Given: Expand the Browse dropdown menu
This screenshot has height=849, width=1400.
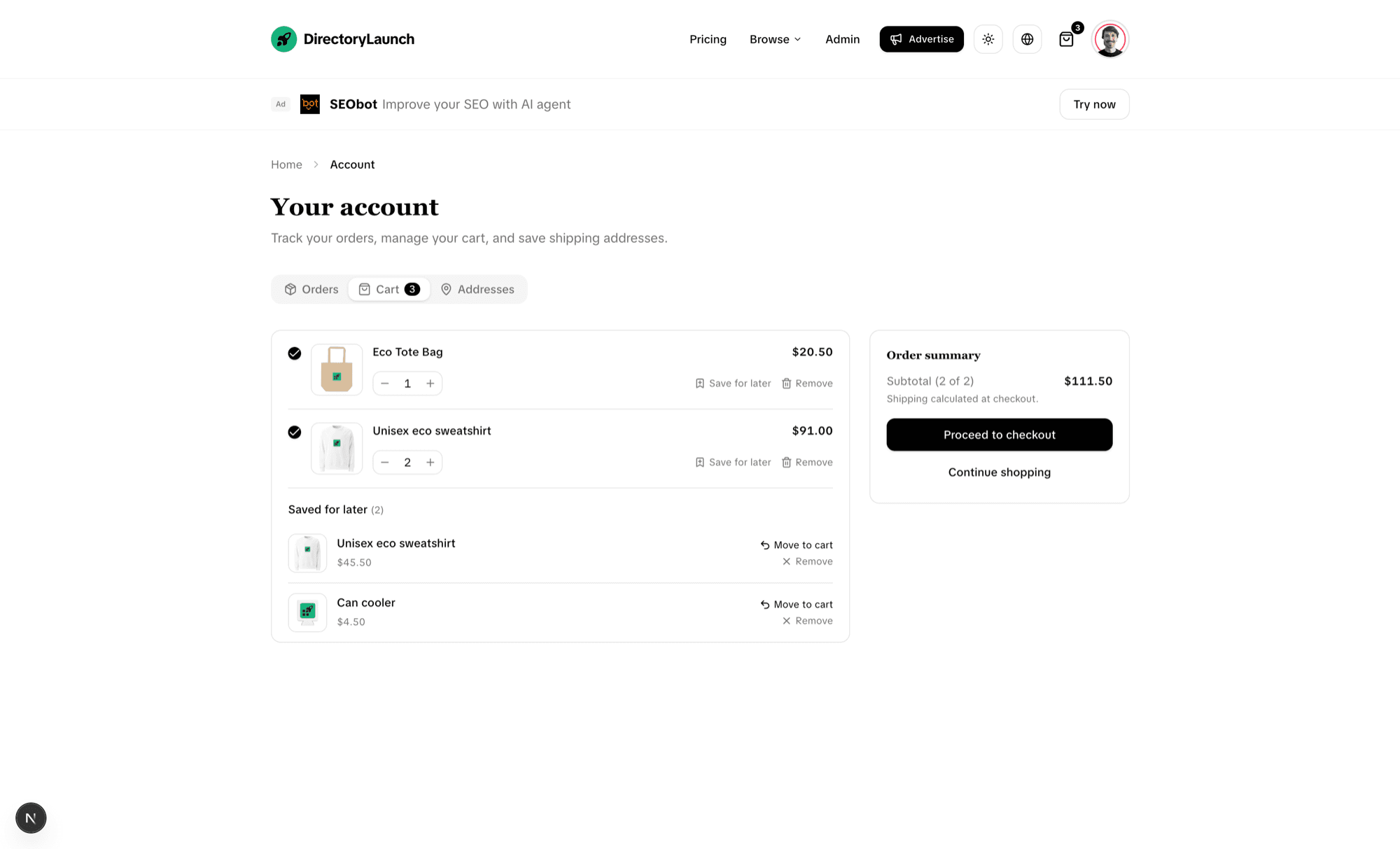Looking at the screenshot, I should 775,39.
